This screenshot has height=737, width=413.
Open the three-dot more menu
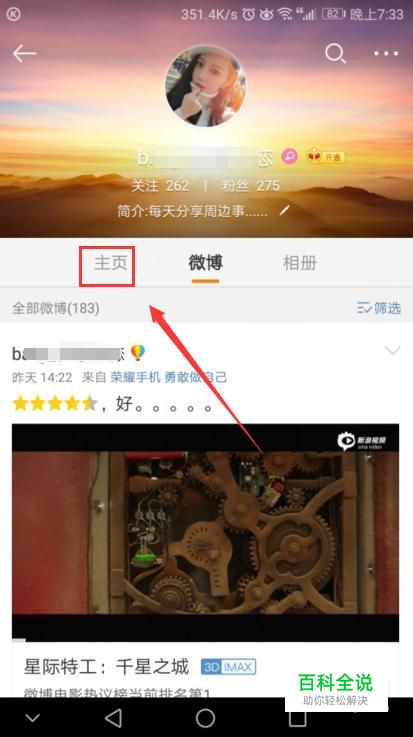386,54
